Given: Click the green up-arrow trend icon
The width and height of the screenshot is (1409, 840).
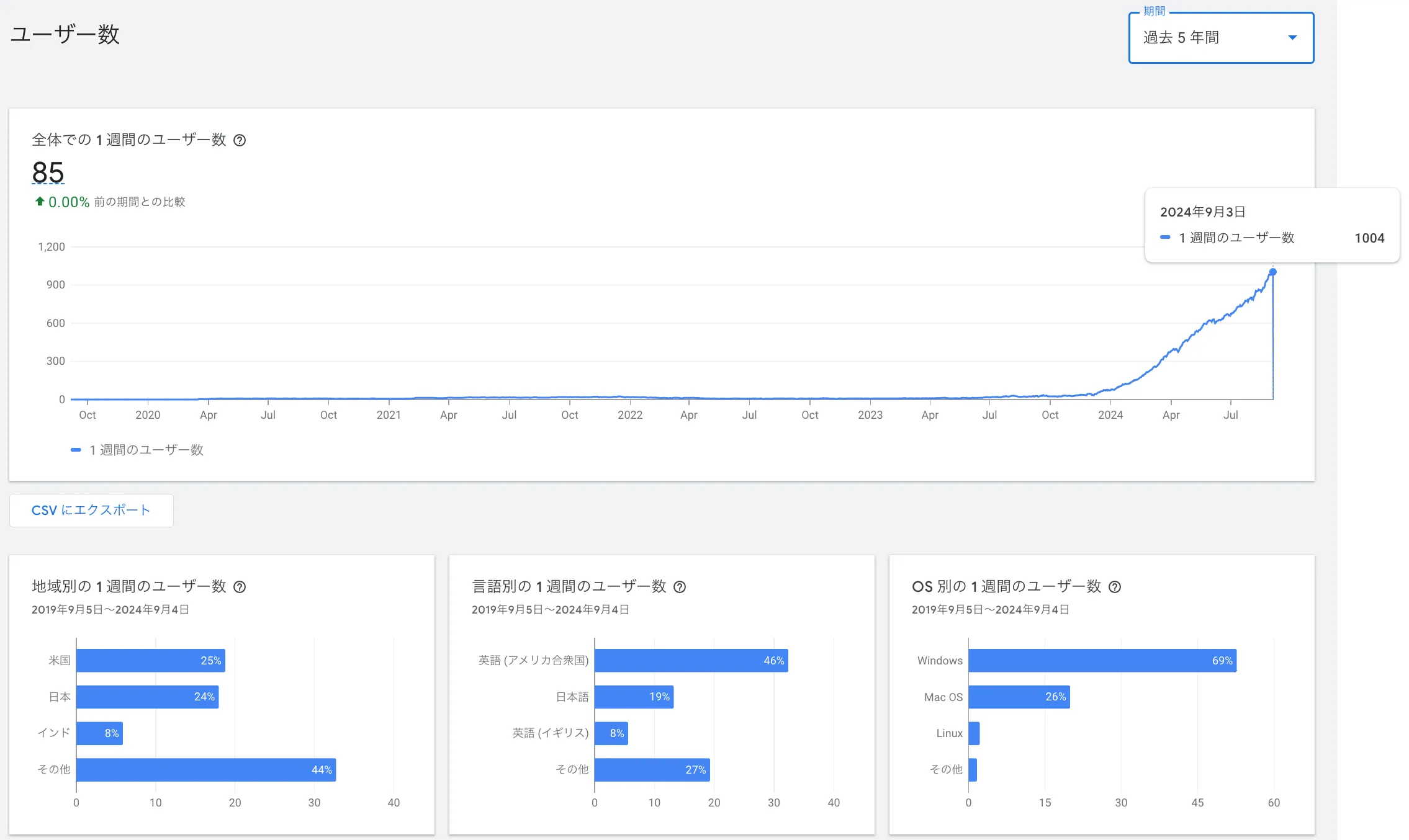Looking at the screenshot, I should pyautogui.click(x=40, y=202).
